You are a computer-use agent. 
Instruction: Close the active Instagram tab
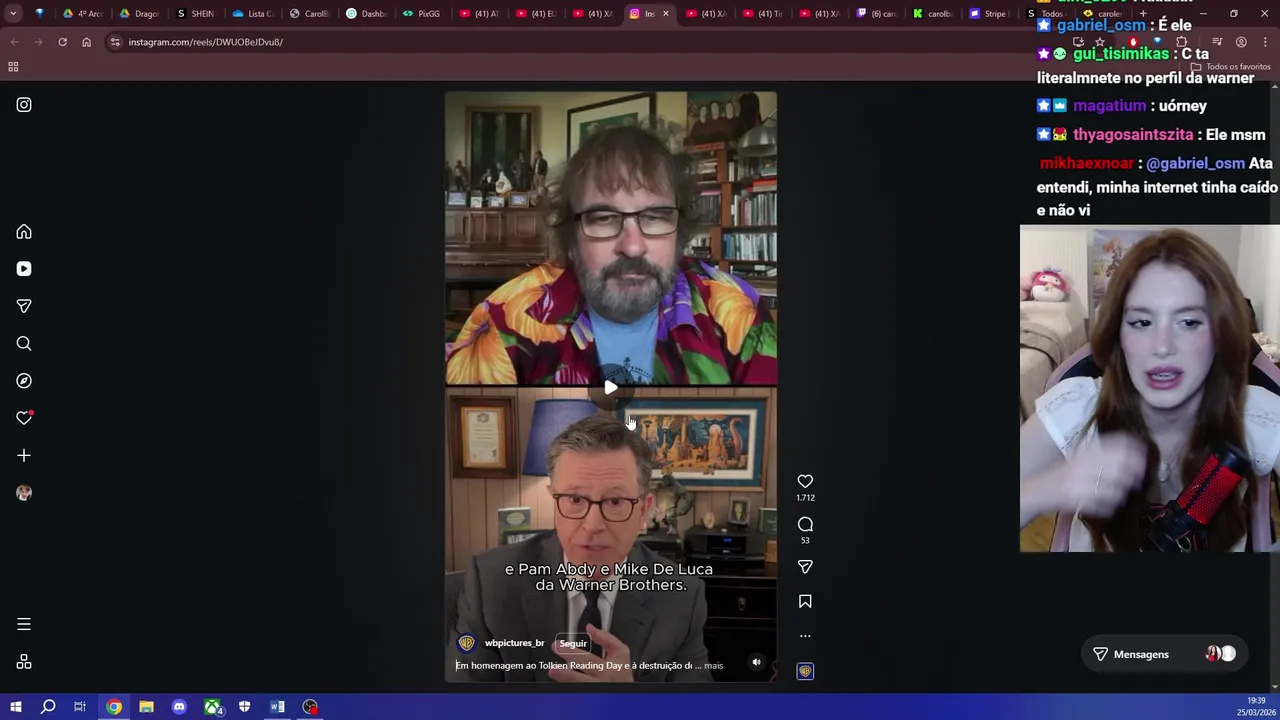coord(665,14)
